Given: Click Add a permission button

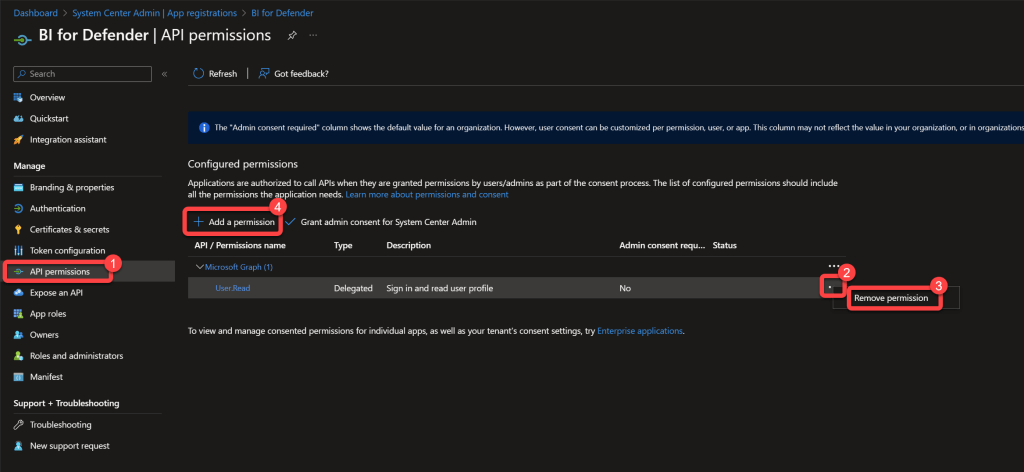Looking at the screenshot, I should [234, 221].
